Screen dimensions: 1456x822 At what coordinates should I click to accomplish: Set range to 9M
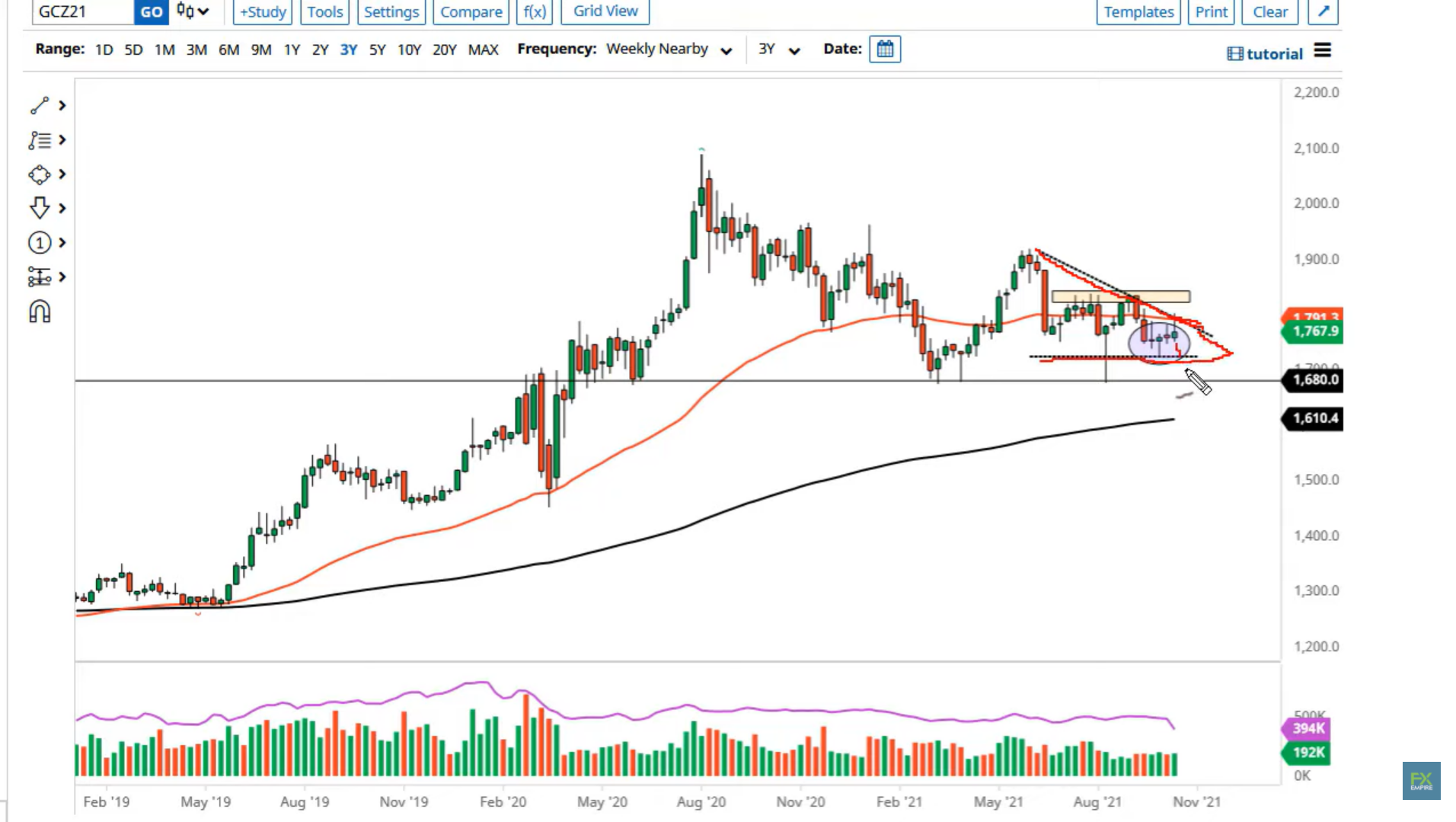[261, 50]
